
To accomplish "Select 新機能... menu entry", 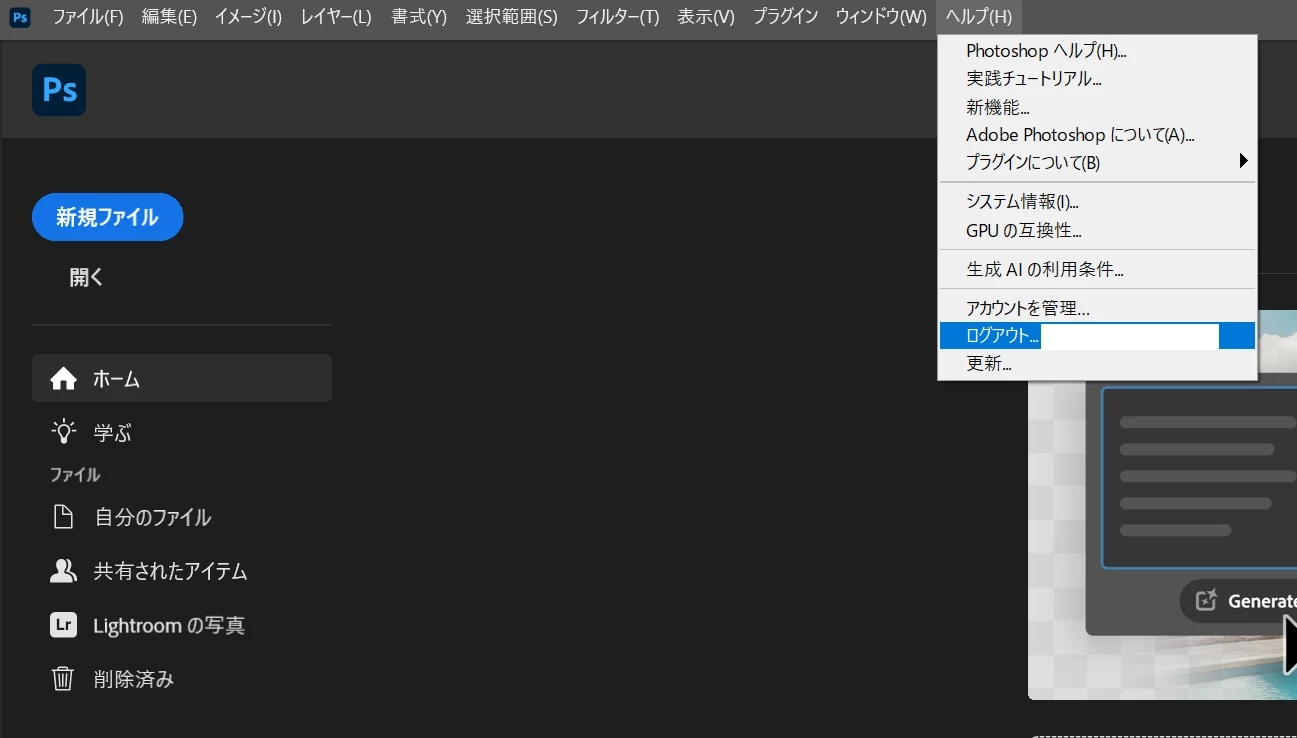I will tap(1097, 106).
